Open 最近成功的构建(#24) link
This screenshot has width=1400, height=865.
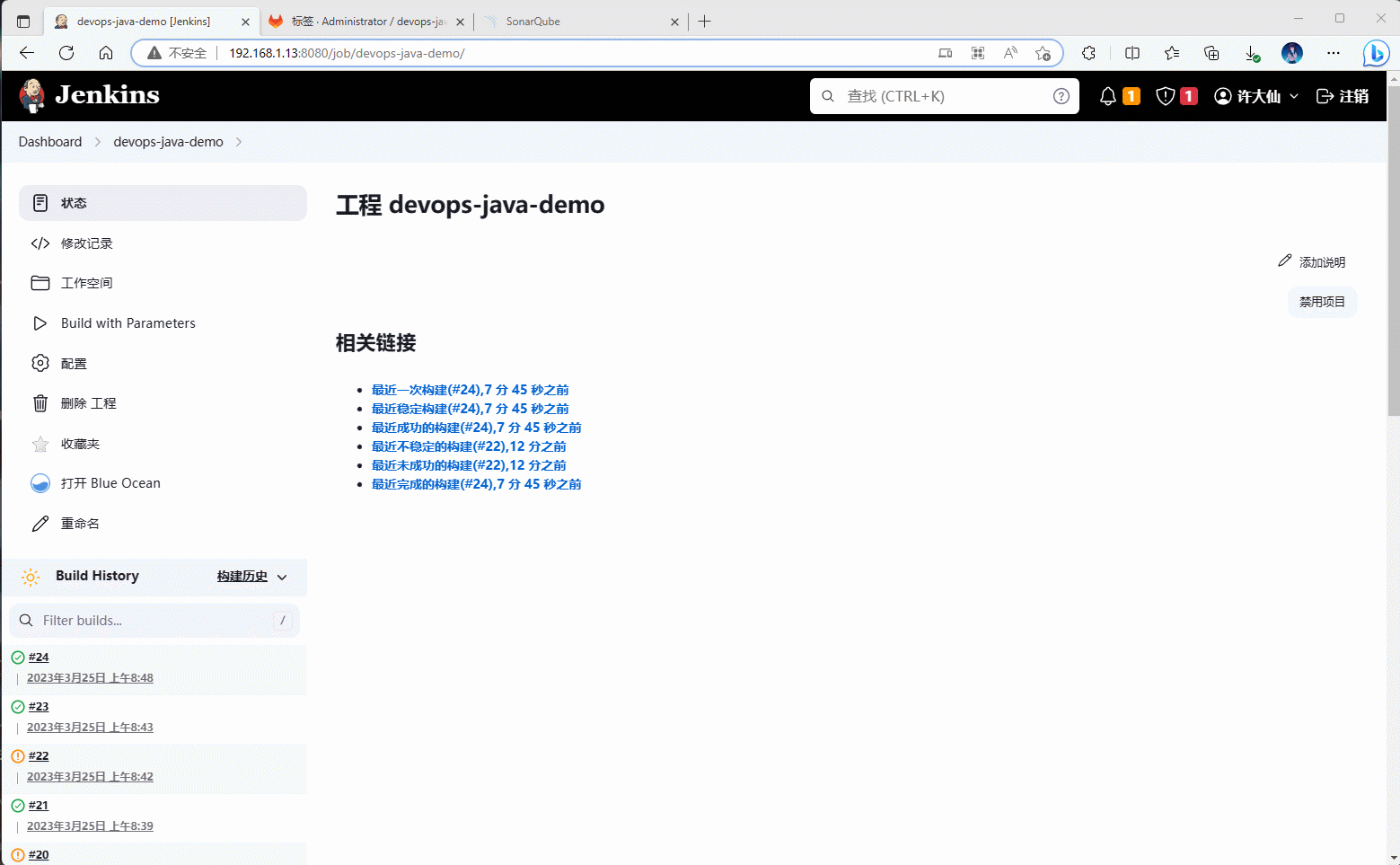(x=476, y=428)
